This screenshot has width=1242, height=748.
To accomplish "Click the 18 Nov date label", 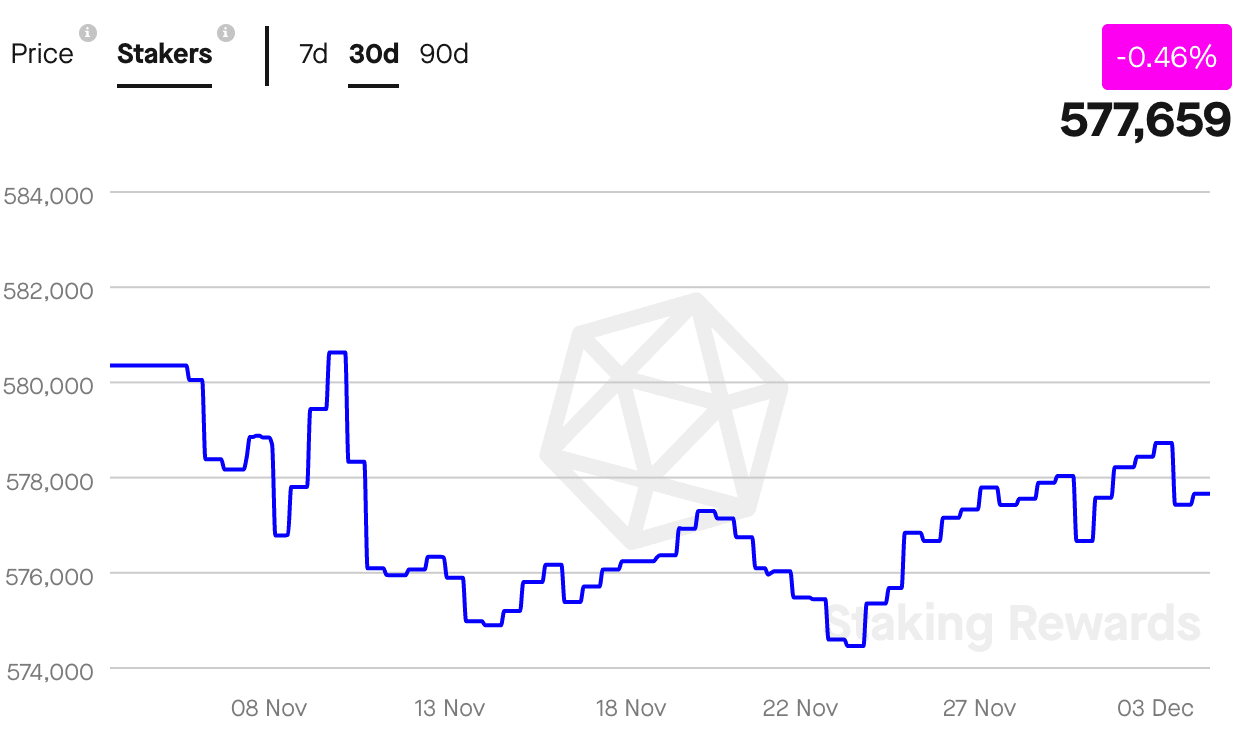I will 631,708.
